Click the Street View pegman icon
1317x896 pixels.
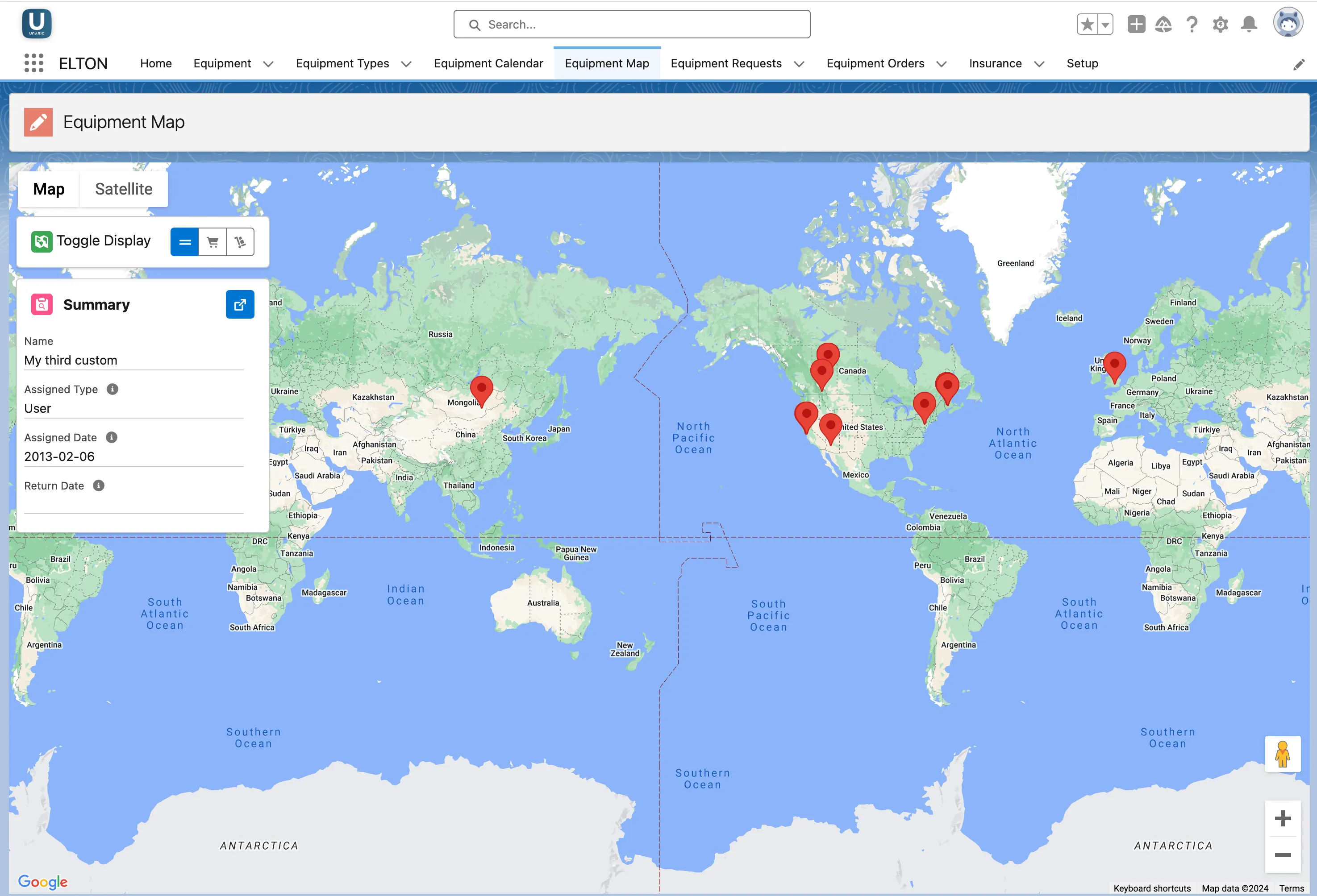[1283, 754]
